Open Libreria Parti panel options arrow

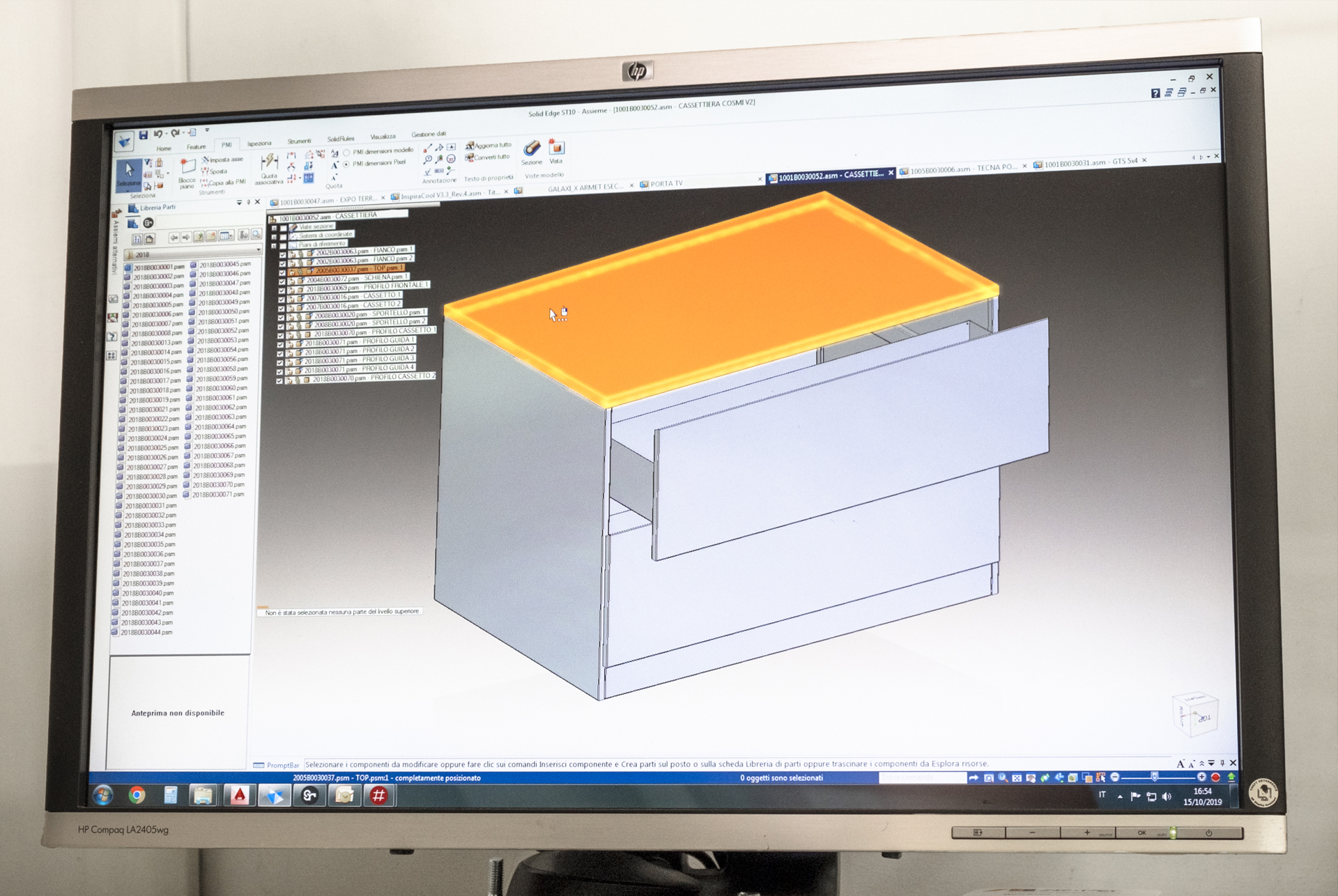click(x=239, y=203)
